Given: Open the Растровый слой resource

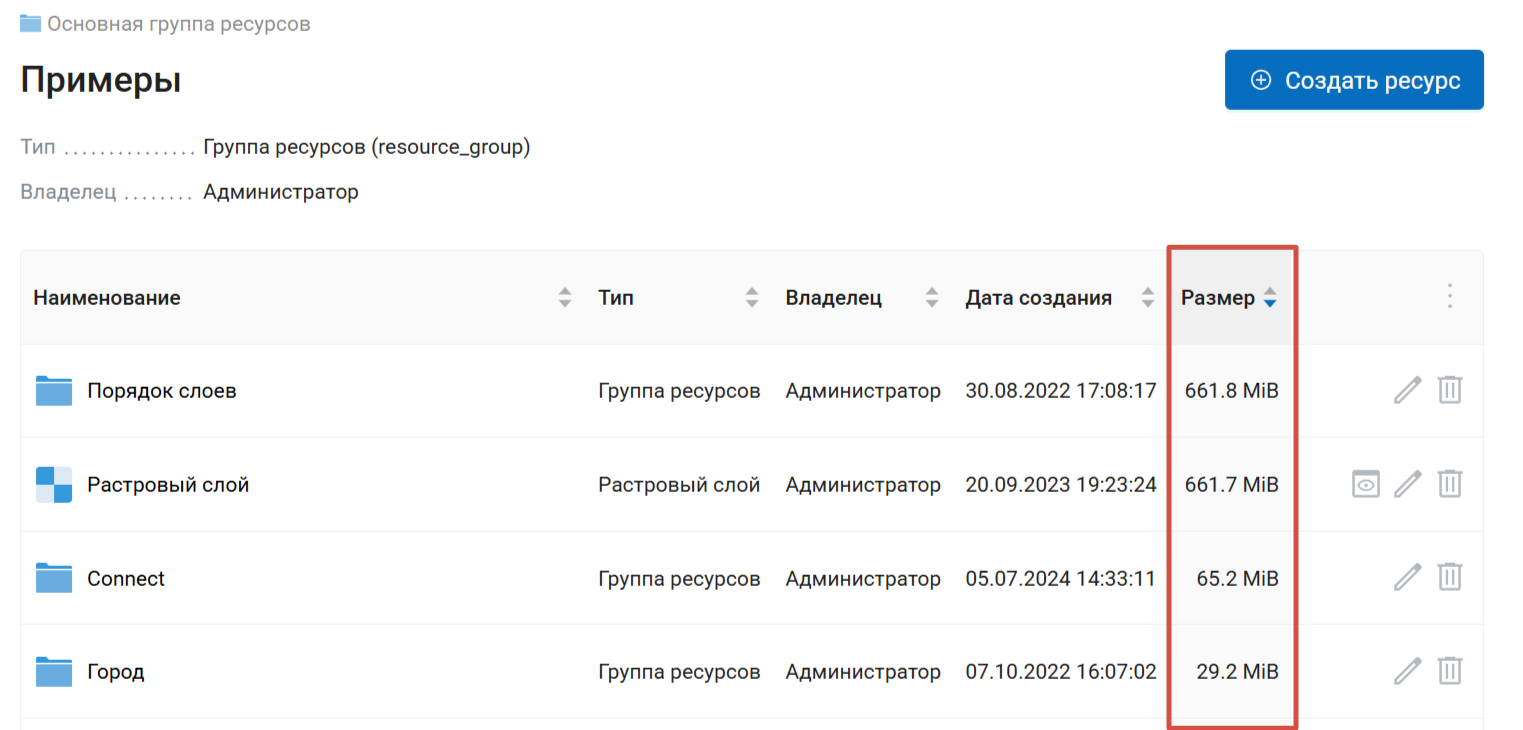Looking at the screenshot, I should point(168,485).
